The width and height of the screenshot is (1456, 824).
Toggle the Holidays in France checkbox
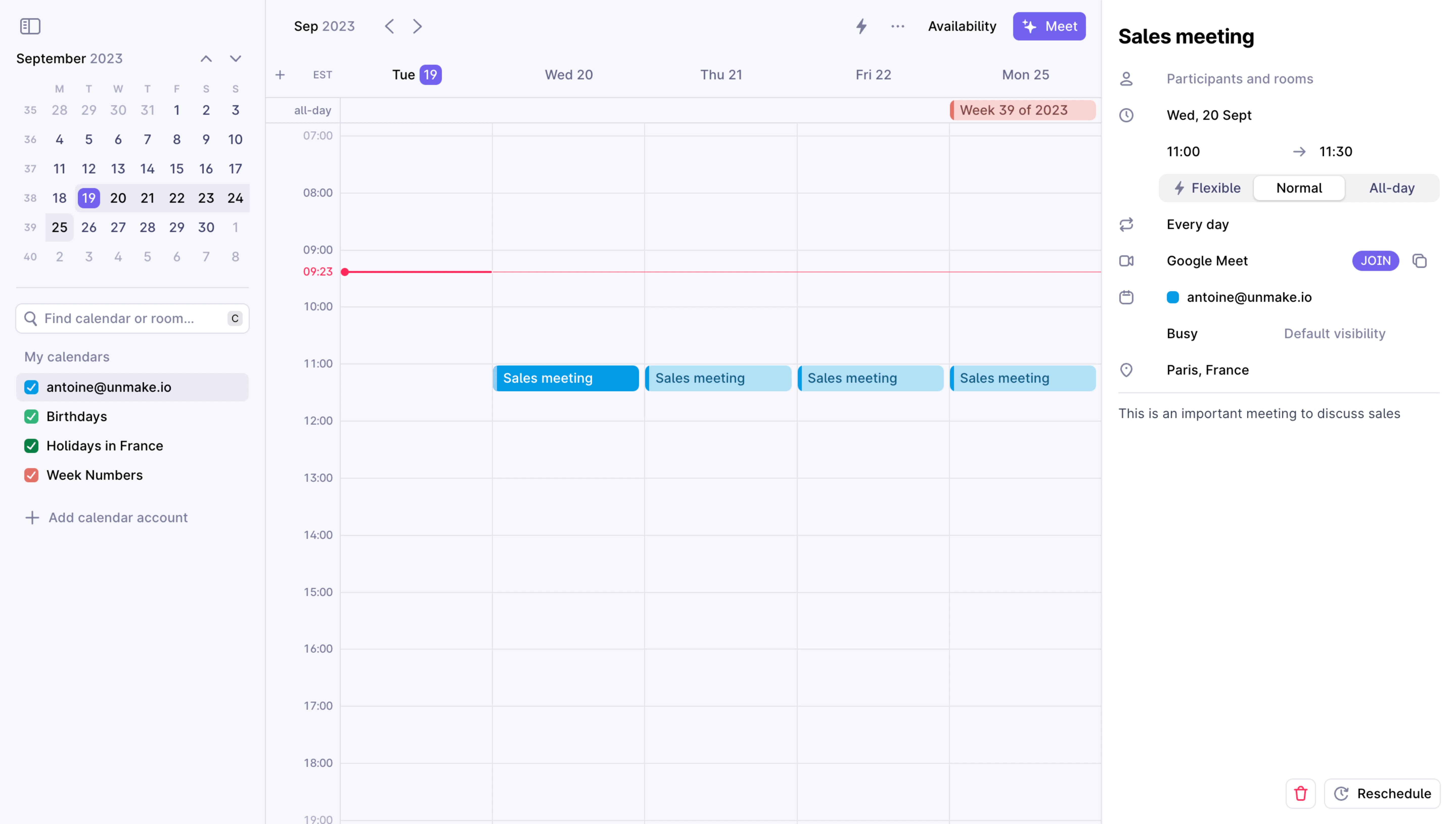[x=31, y=446]
